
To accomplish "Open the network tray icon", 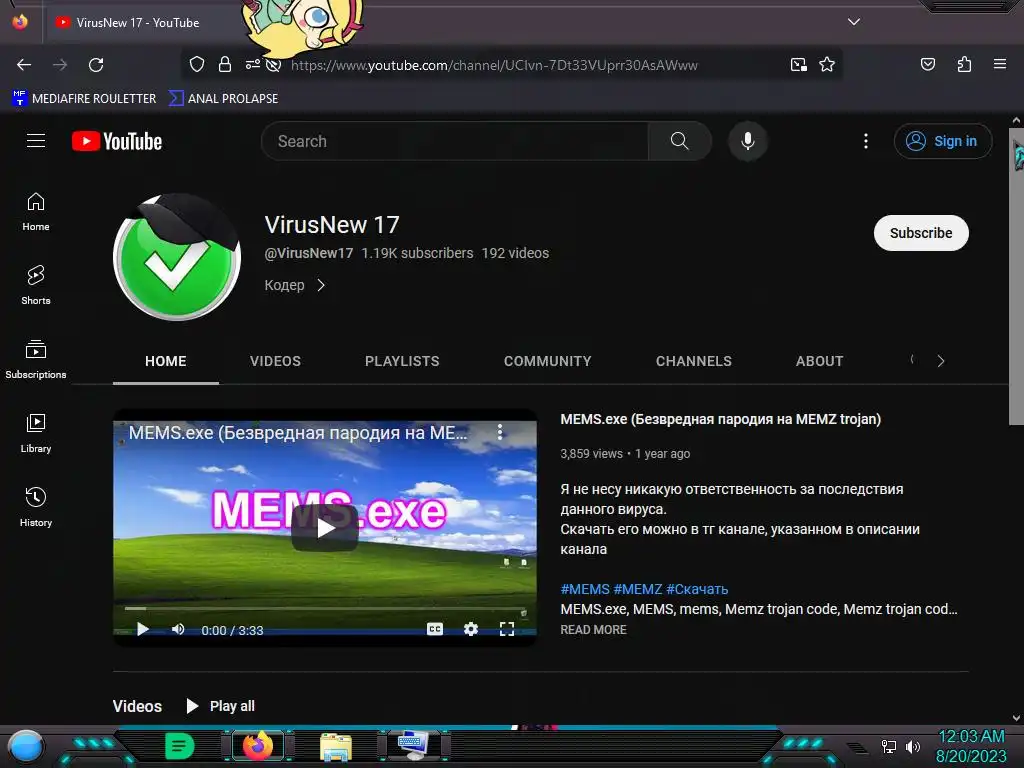I will coord(889,746).
